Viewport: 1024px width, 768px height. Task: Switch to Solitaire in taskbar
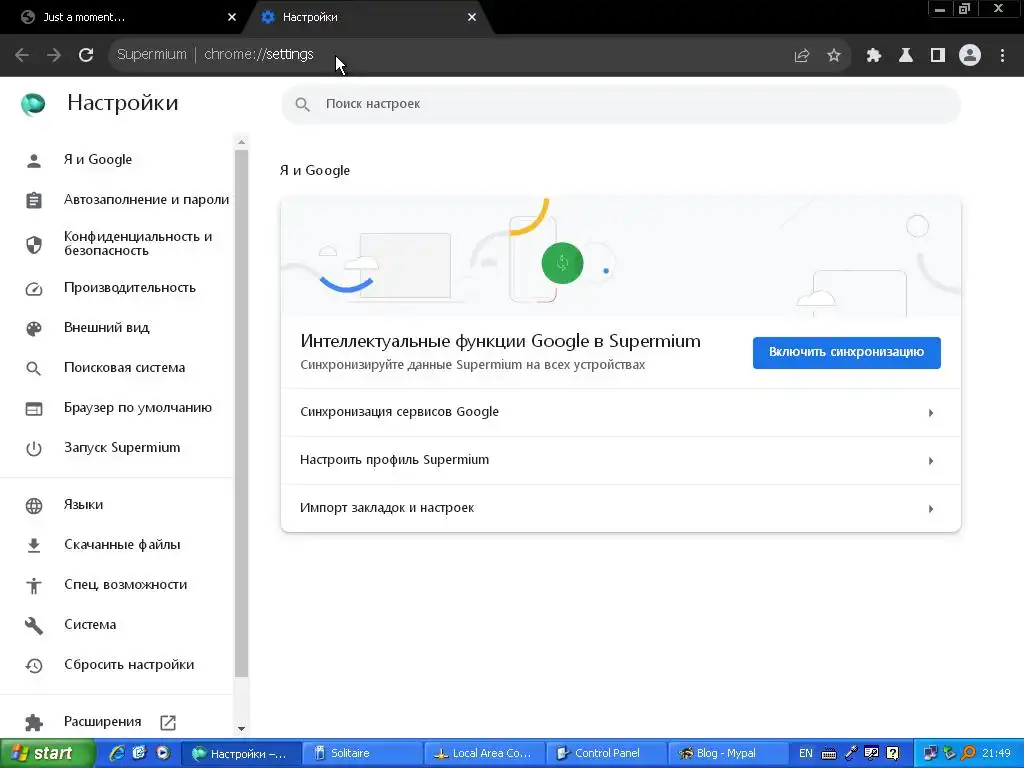coord(362,754)
